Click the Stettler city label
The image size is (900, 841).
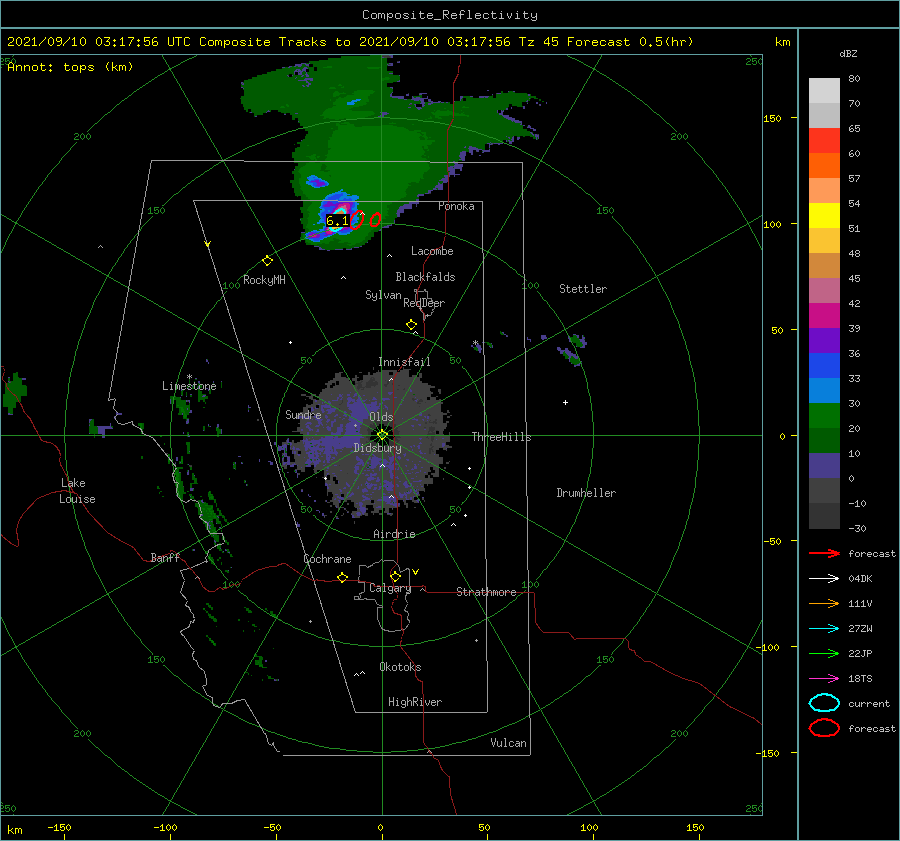(583, 289)
